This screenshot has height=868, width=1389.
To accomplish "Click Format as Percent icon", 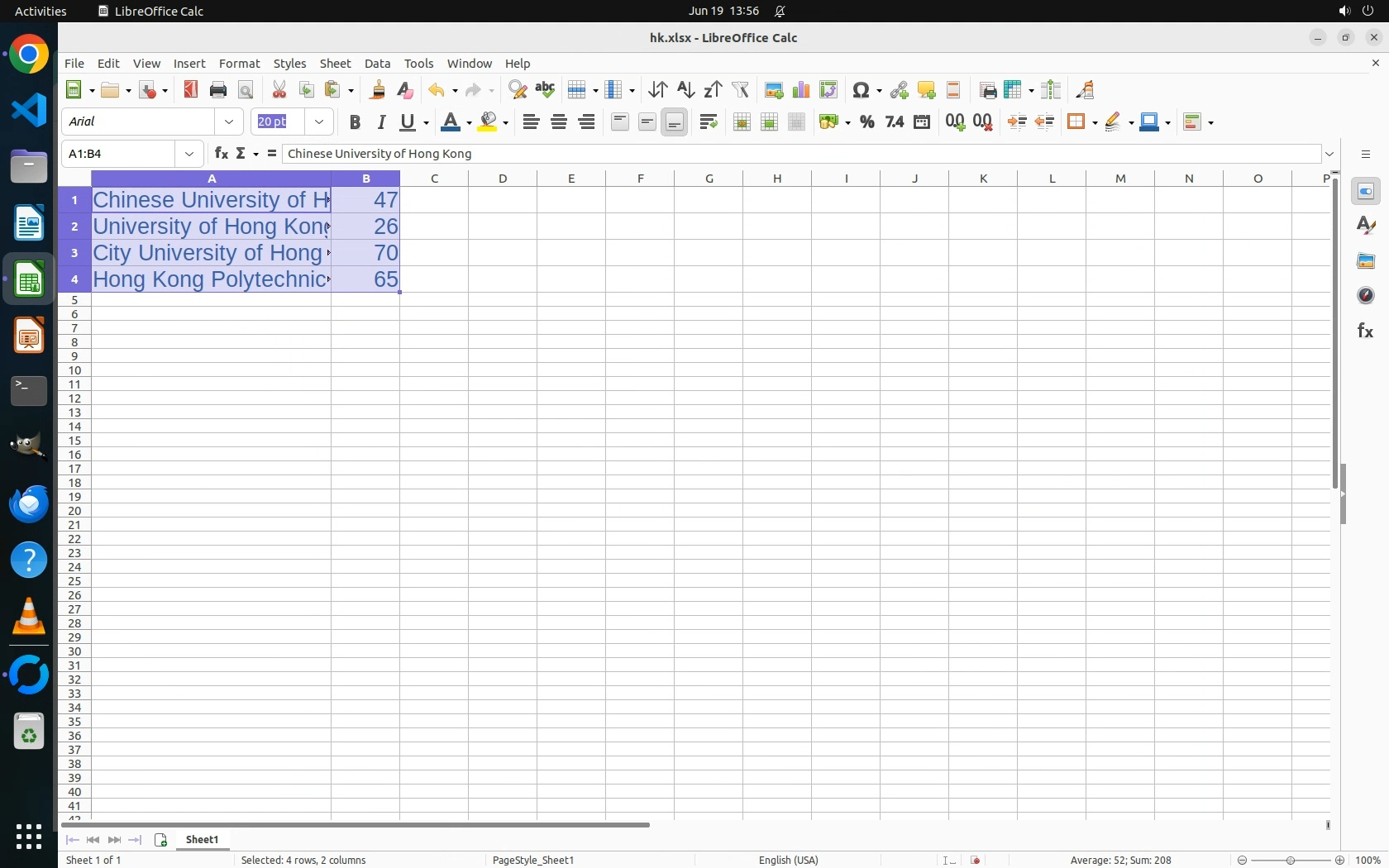I will [866, 122].
